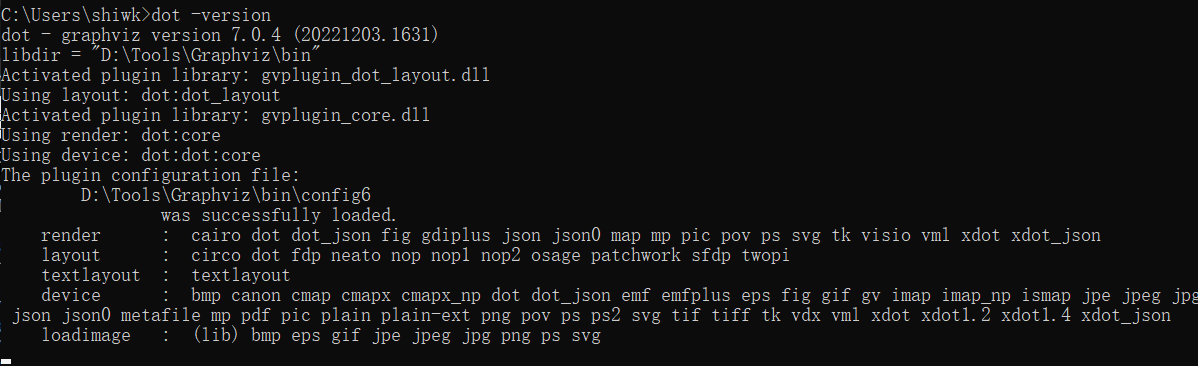Image resolution: width=1198 pixels, height=366 pixels.
Task: Click the 'dot -version' command text
Action: coord(211,15)
